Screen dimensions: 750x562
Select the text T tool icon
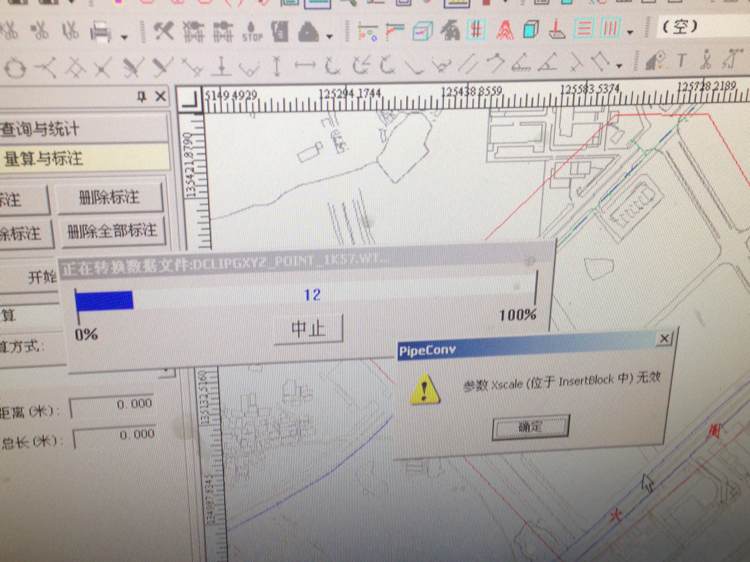[682, 61]
